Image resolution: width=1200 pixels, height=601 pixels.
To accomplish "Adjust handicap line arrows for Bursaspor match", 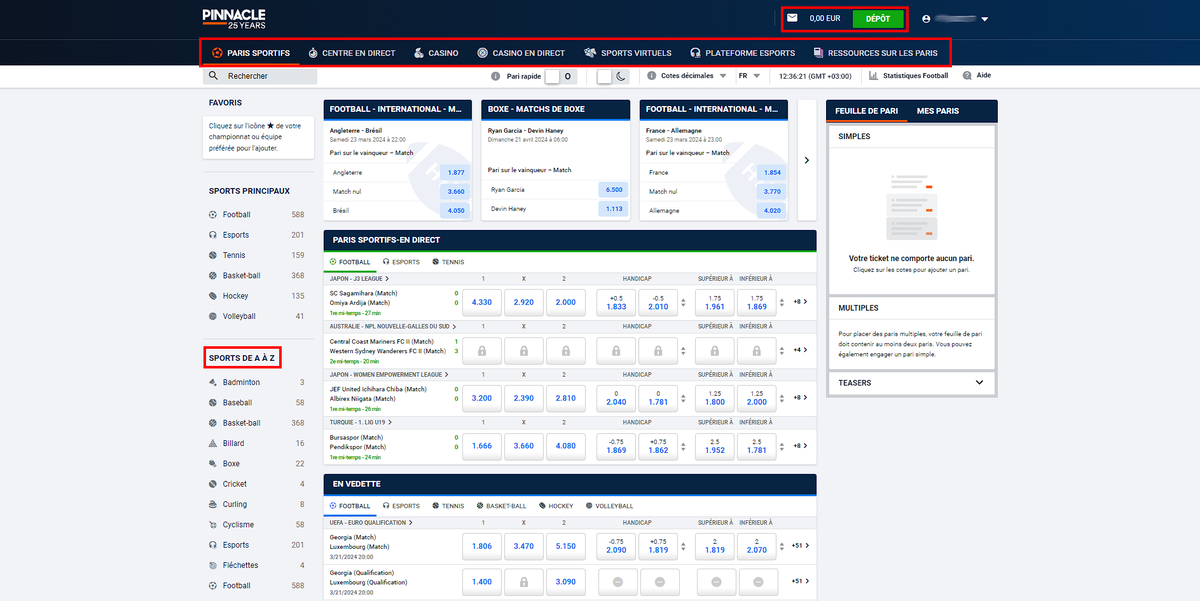I will click(x=683, y=446).
